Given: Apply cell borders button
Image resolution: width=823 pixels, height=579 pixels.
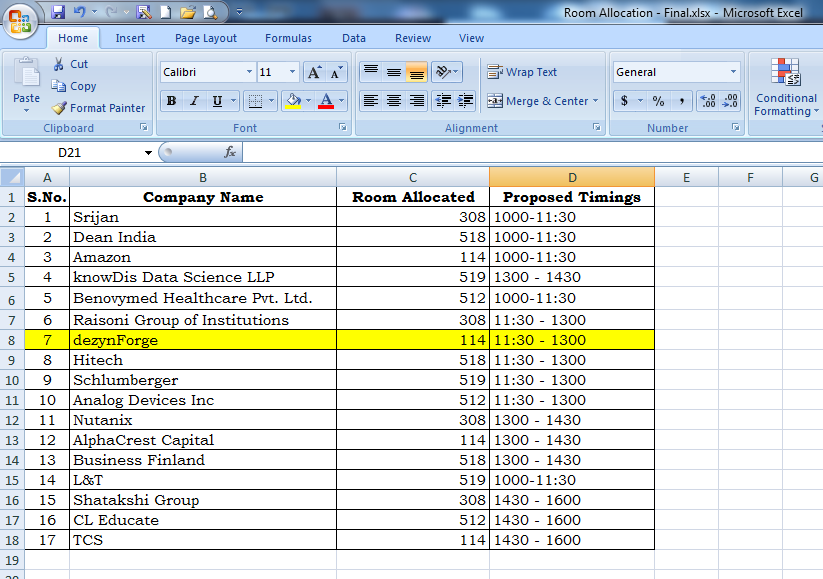Looking at the screenshot, I should (255, 101).
